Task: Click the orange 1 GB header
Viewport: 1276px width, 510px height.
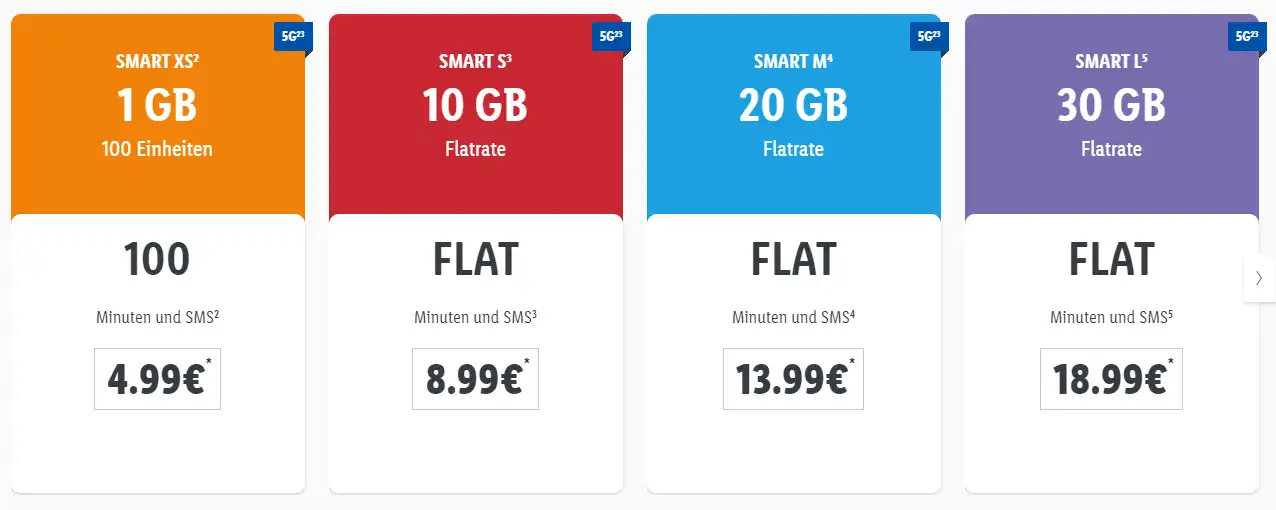Action: click(157, 106)
